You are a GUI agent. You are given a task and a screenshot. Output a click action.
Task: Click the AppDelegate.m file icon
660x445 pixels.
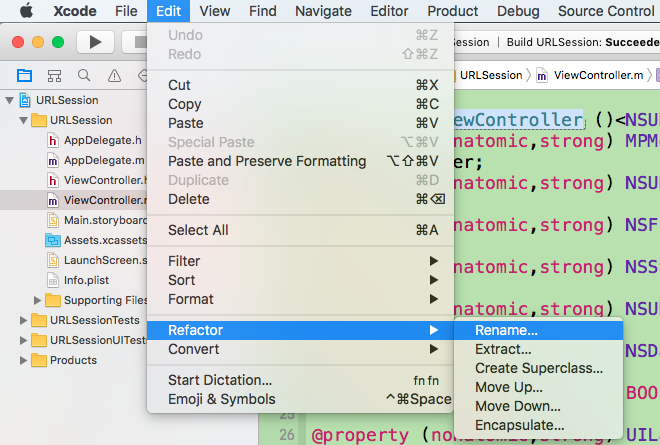coord(53,160)
